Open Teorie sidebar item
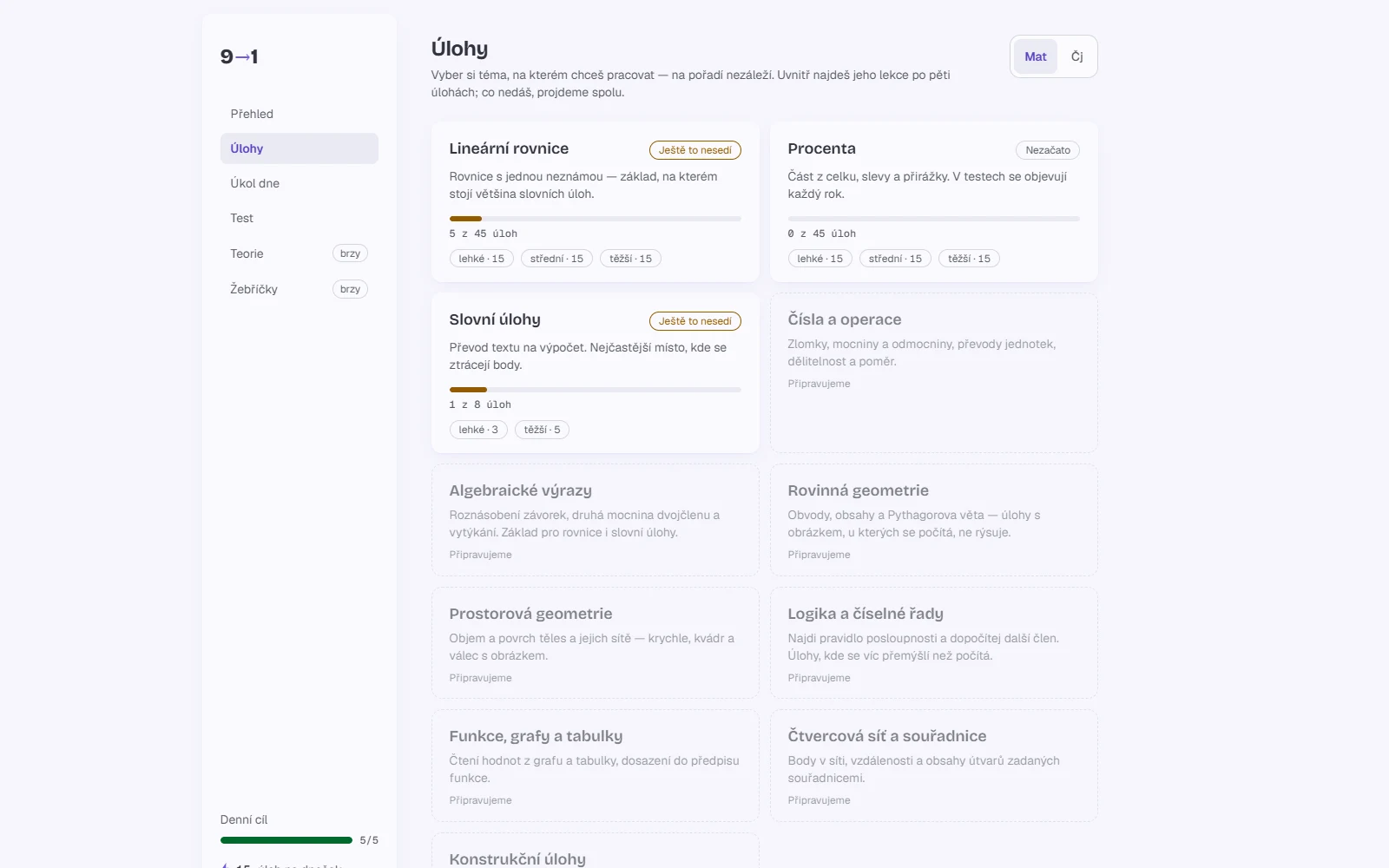This screenshot has height=868, width=1389. (x=300, y=253)
